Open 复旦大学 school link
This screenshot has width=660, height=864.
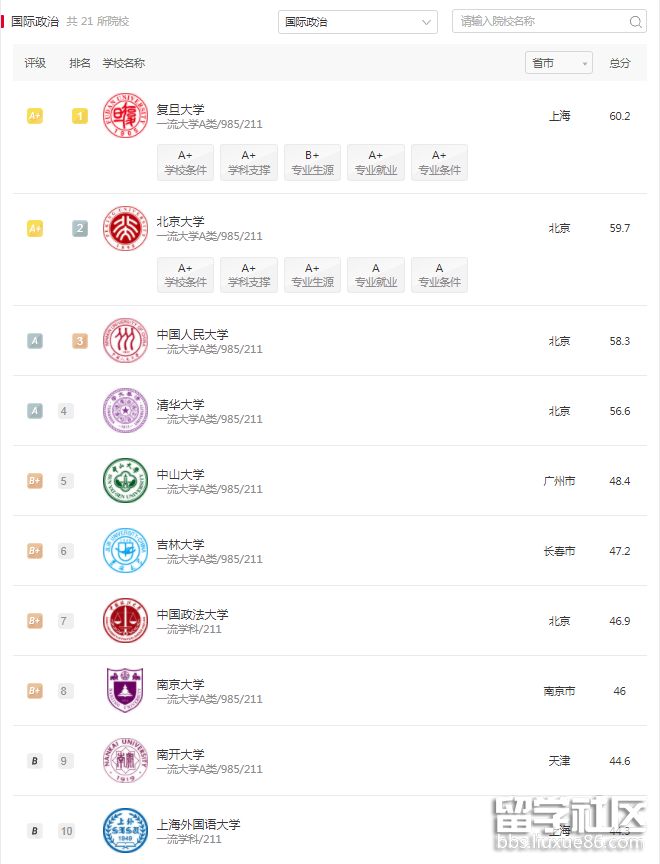pos(181,110)
